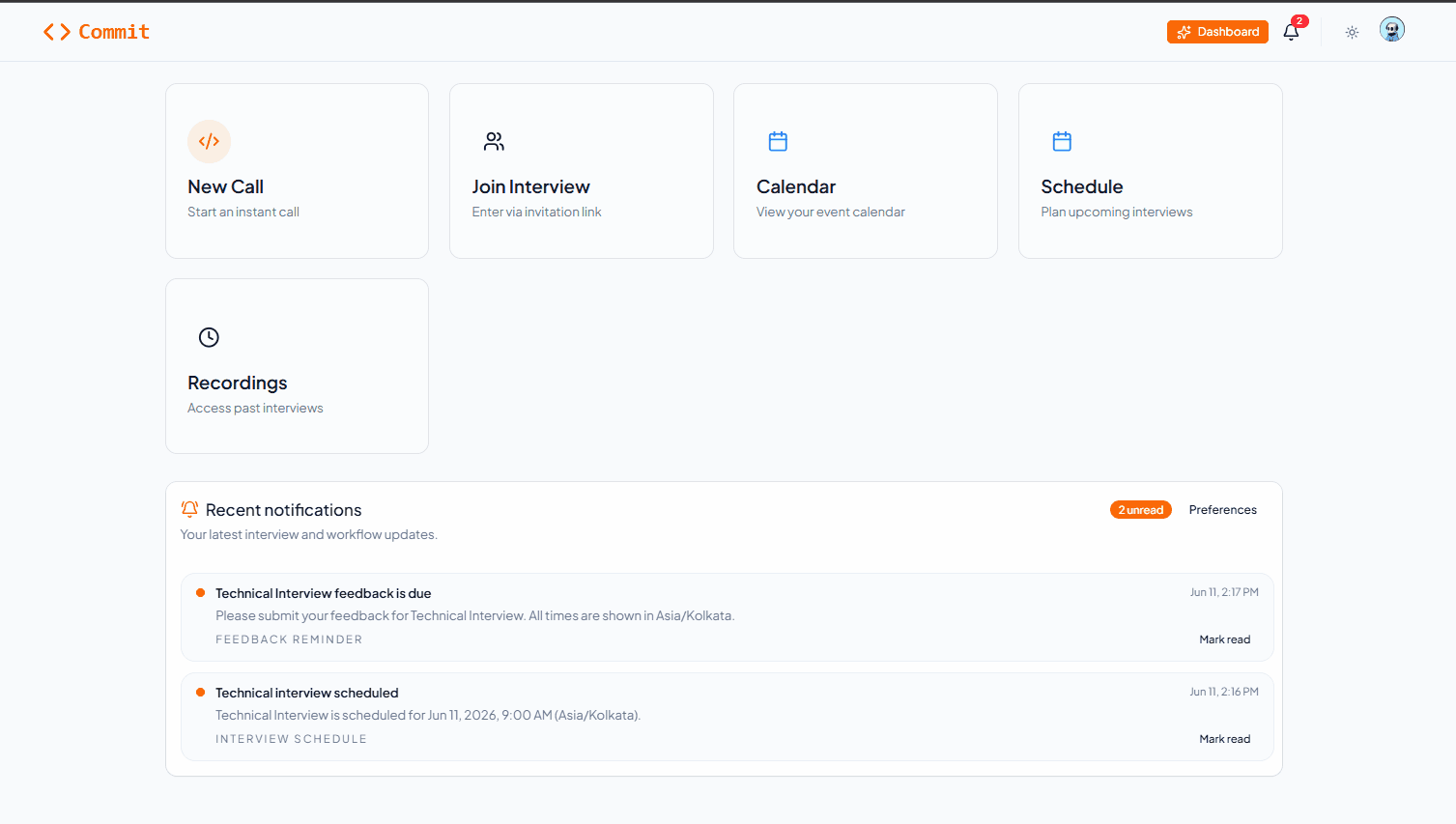Click the 'INTERVIEW SCHEDULE' label

point(291,739)
